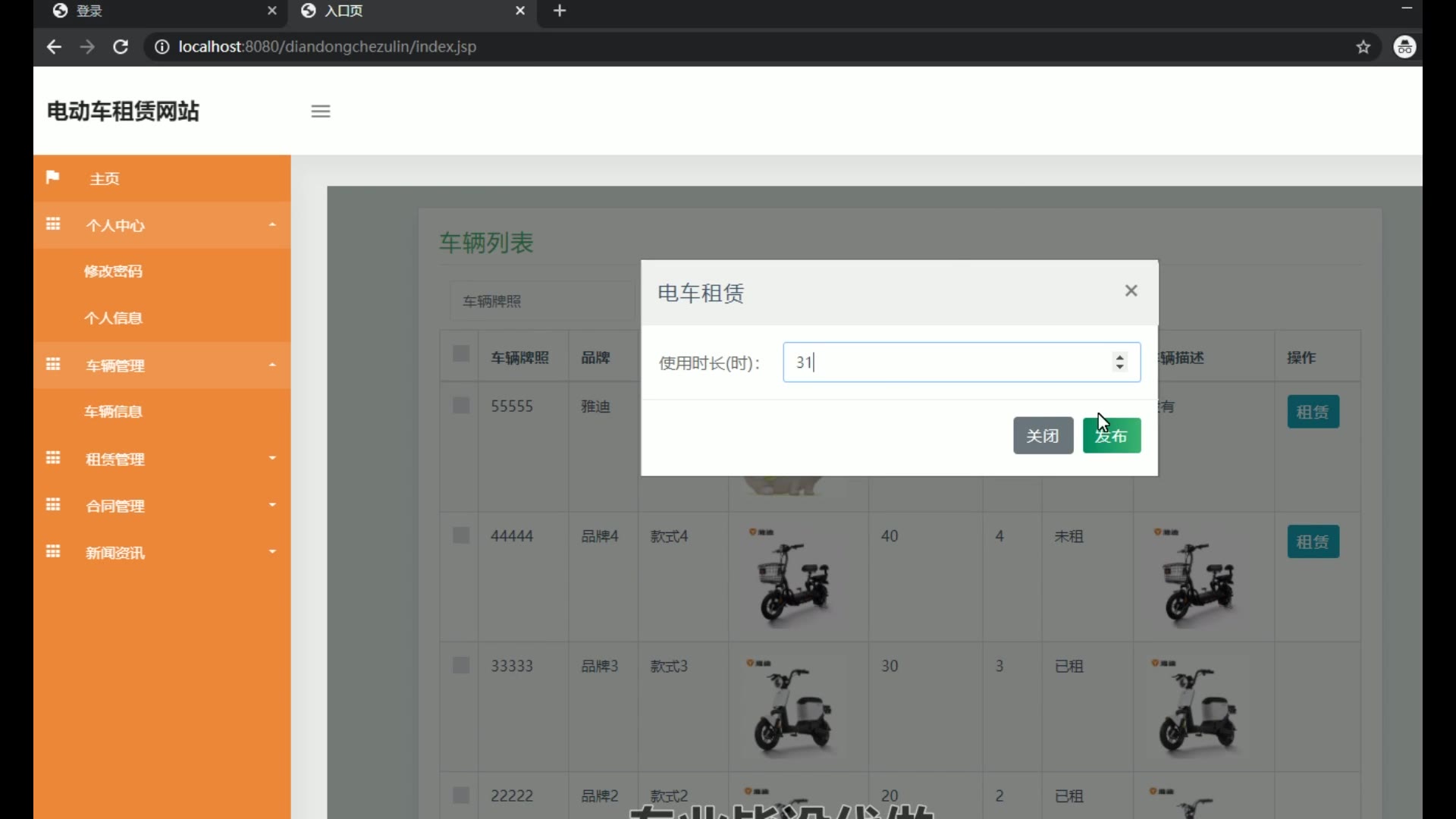Collapse the 个人中心 sidebar section arrow
Image resolution: width=1456 pixels, height=819 pixels.
pos(272,225)
